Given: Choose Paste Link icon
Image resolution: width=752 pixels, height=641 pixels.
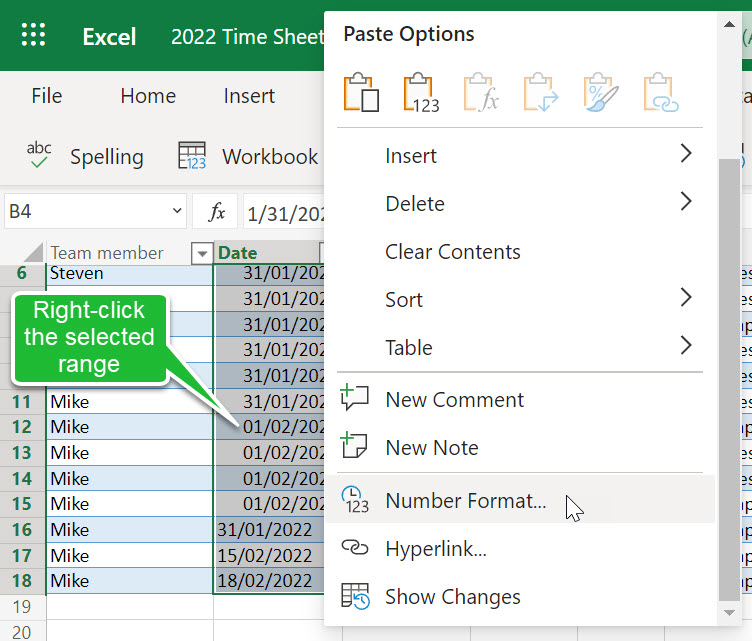Looking at the screenshot, I should [x=661, y=92].
